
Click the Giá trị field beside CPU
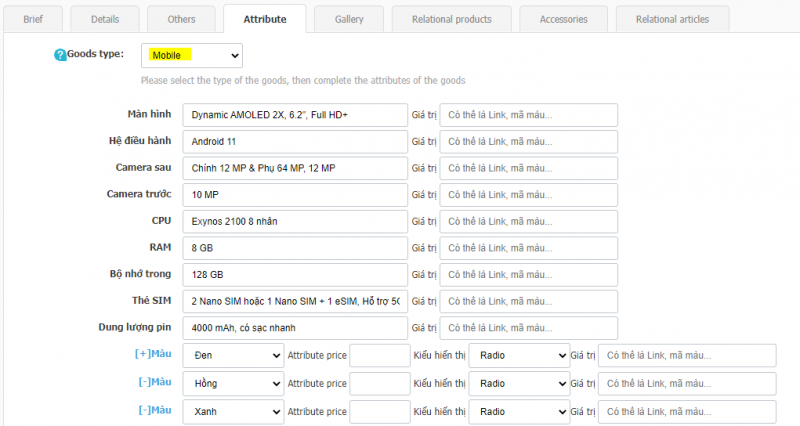tap(528, 221)
